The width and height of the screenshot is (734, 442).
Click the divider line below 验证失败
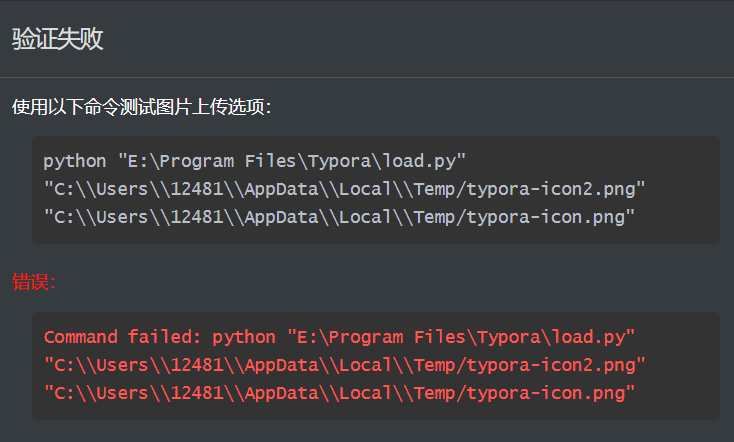(367, 77)
